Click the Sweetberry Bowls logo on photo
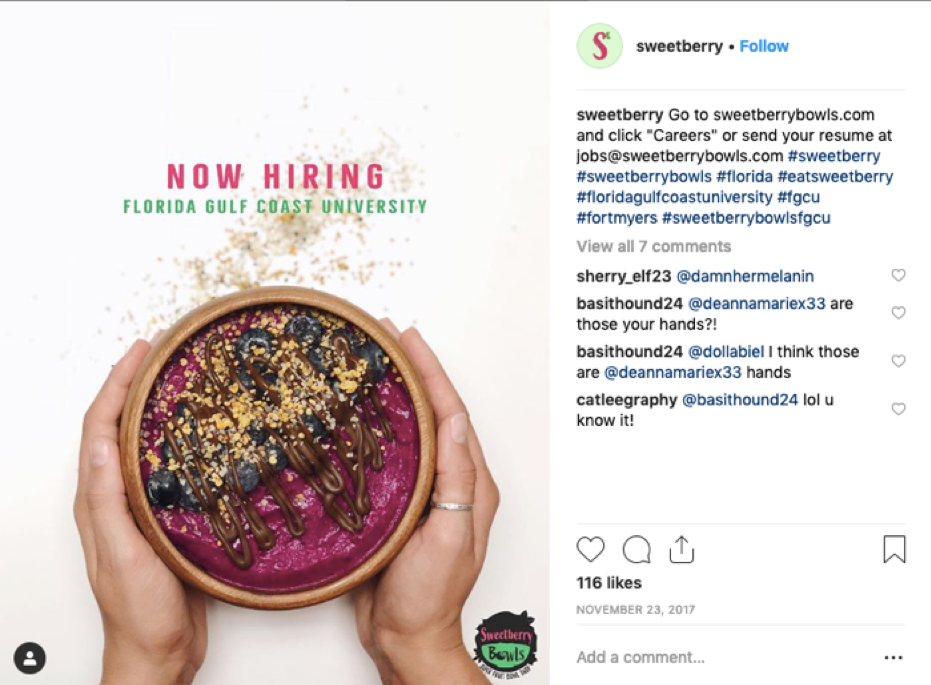 pos(505,646)
